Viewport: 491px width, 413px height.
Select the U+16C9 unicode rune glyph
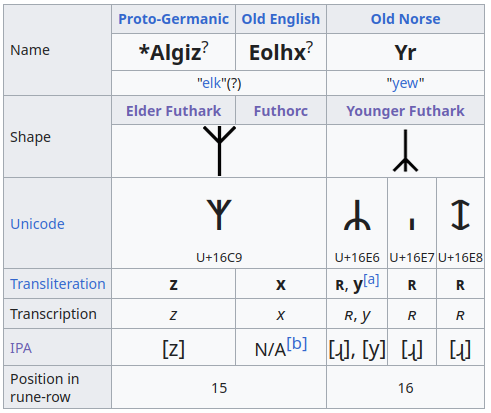tap(219, 215)
